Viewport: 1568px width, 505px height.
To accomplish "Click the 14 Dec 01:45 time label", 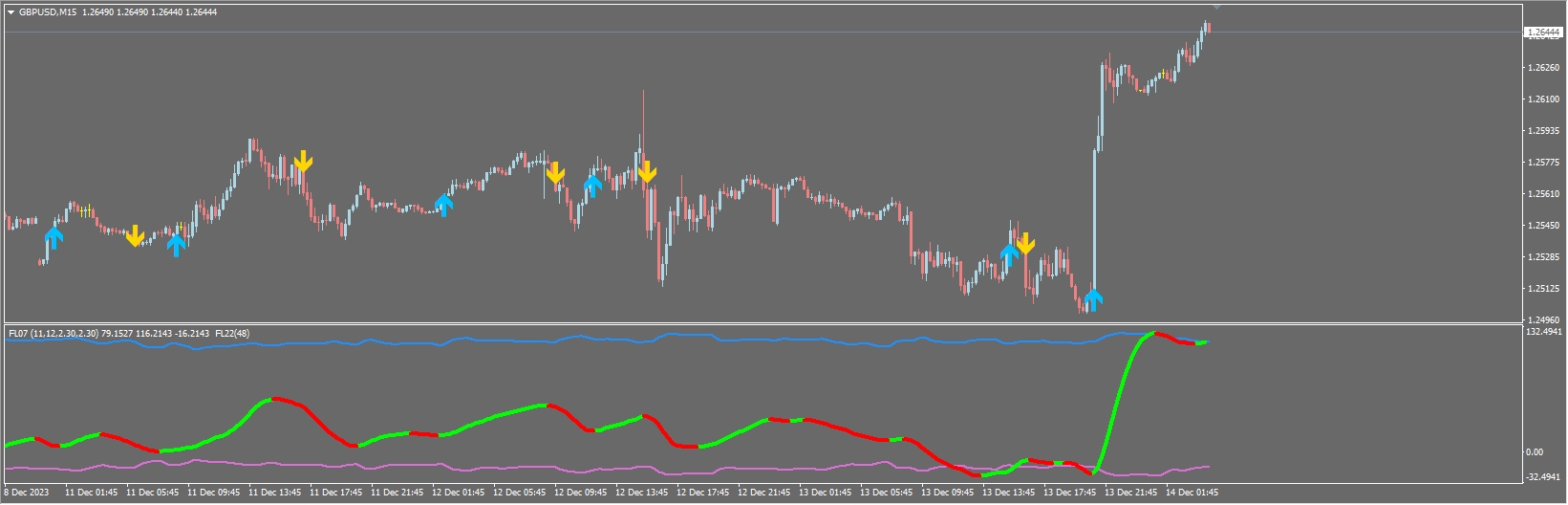I will point(1192,494).
